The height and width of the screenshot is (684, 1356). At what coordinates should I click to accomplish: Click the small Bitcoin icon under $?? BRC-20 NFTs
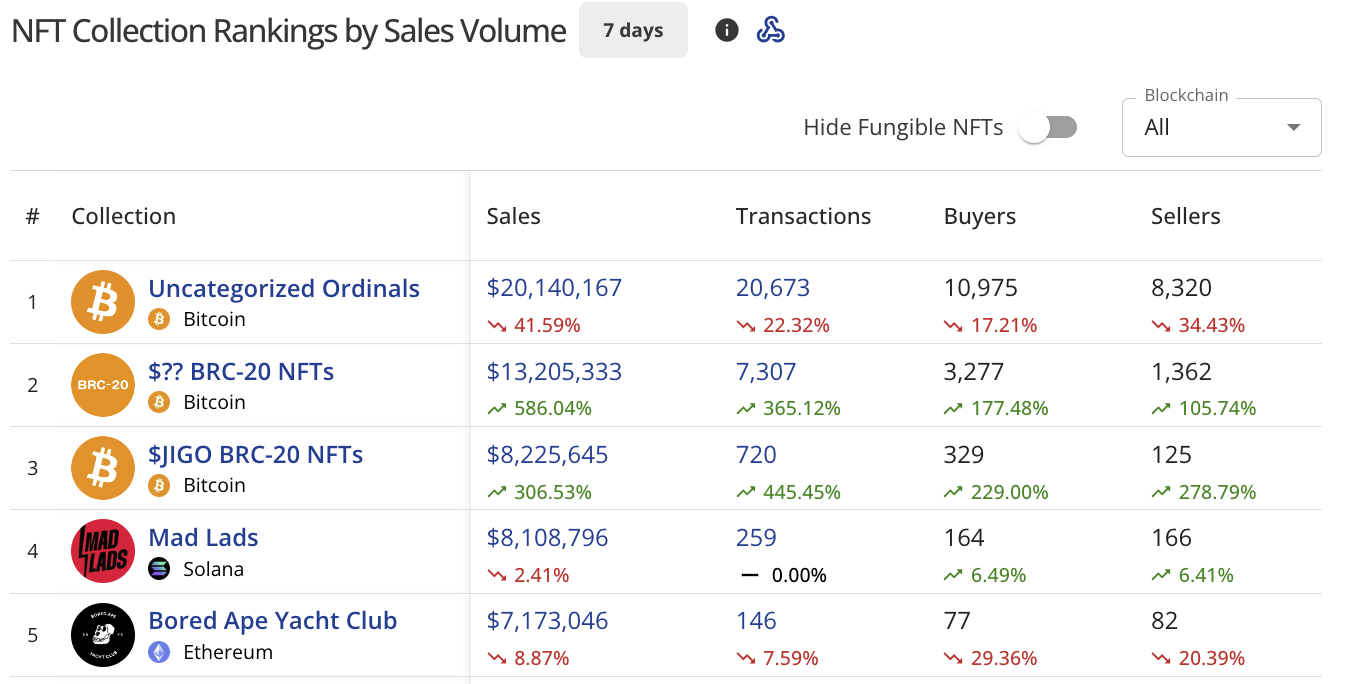coord(159,402)
